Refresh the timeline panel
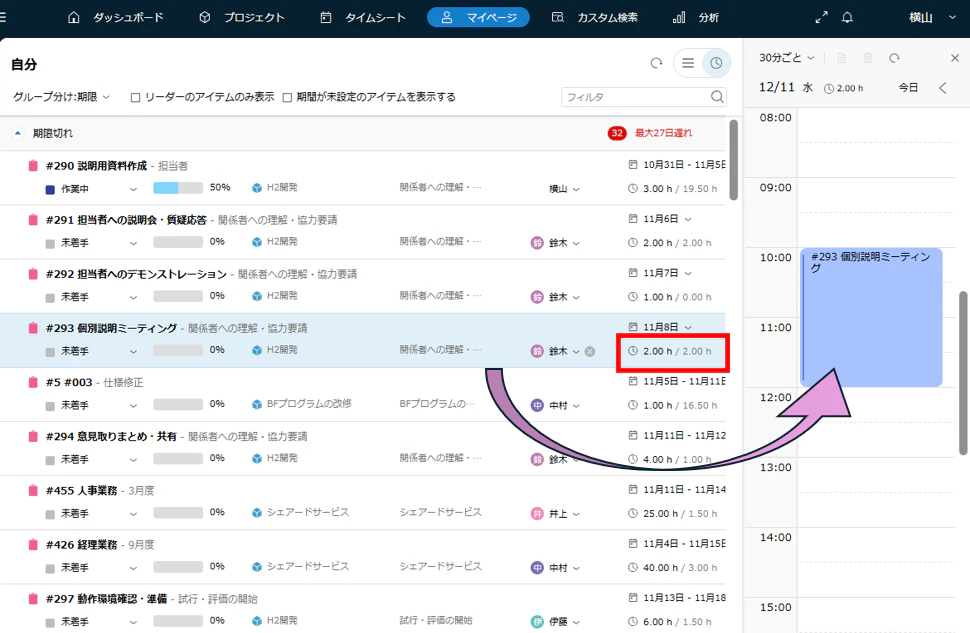Viewport: 970px width, 633px height. (x=895, y=58)
